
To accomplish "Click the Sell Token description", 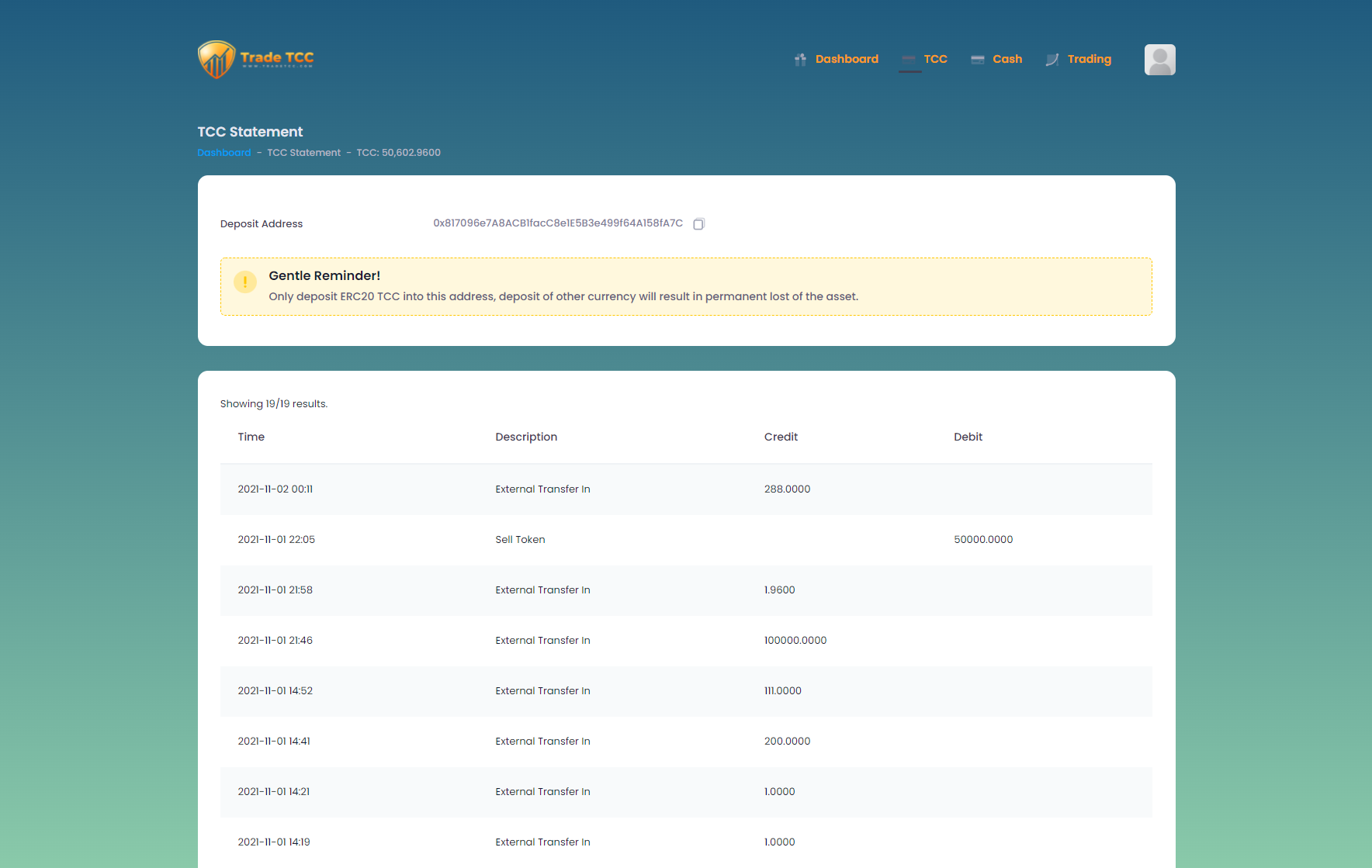I will [520, 540].
